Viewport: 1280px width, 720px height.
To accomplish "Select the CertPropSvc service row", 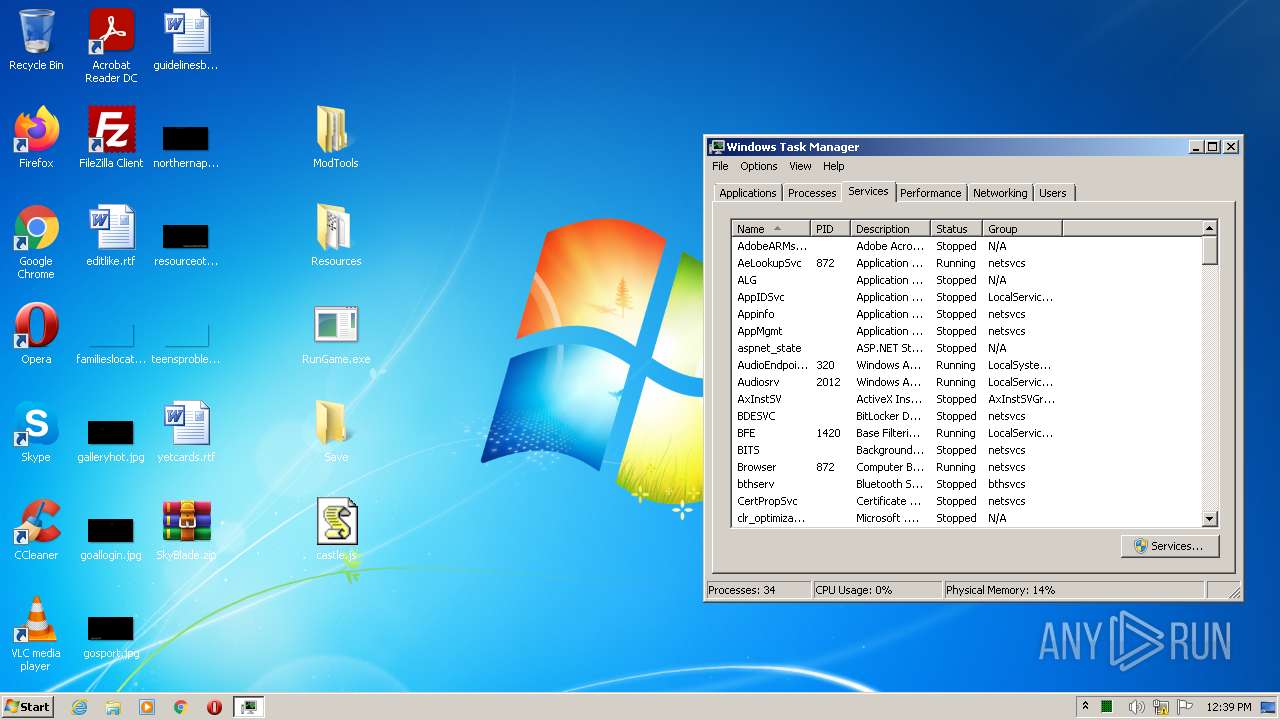I will click(966, 501).
